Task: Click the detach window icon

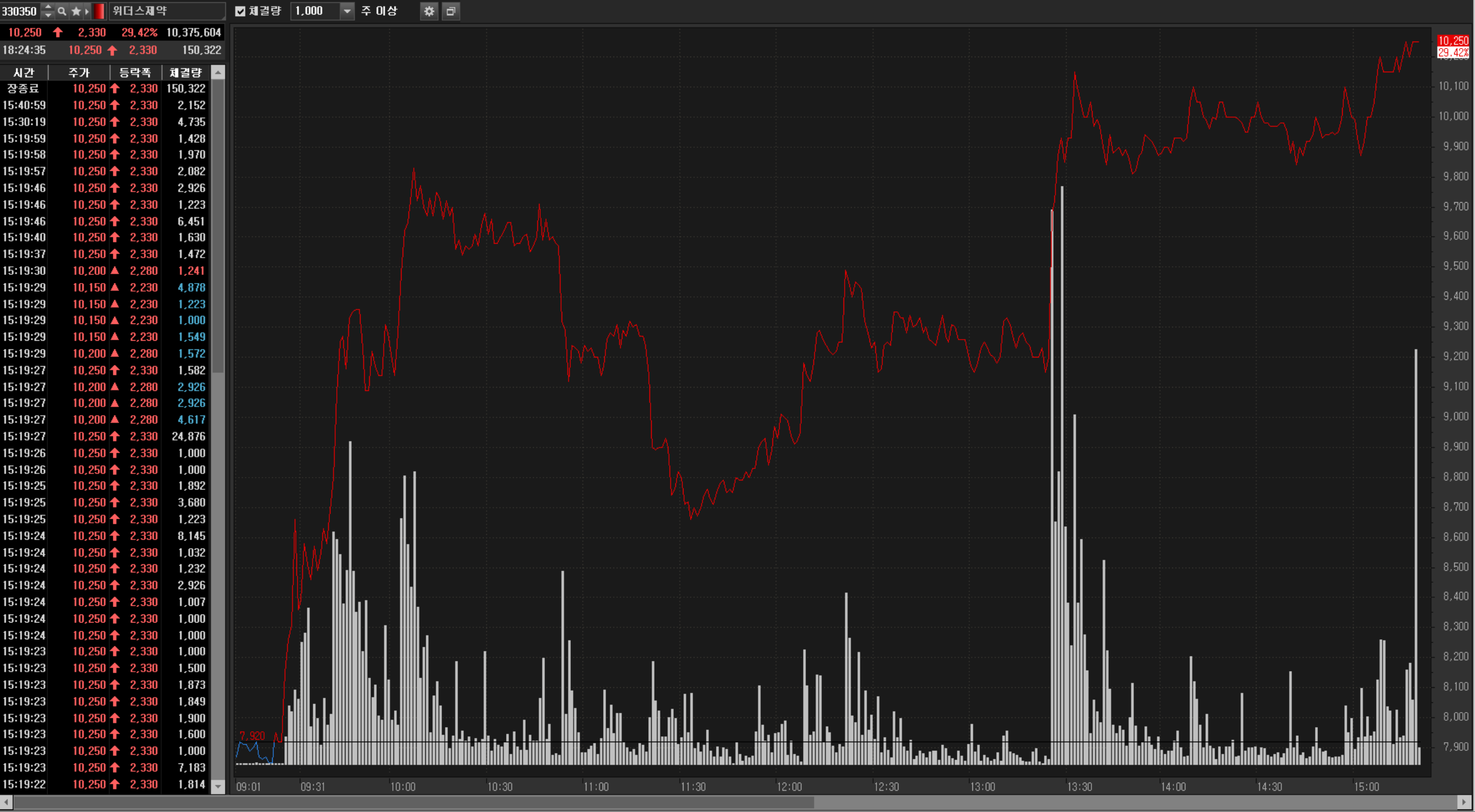Action: [451, 11]
